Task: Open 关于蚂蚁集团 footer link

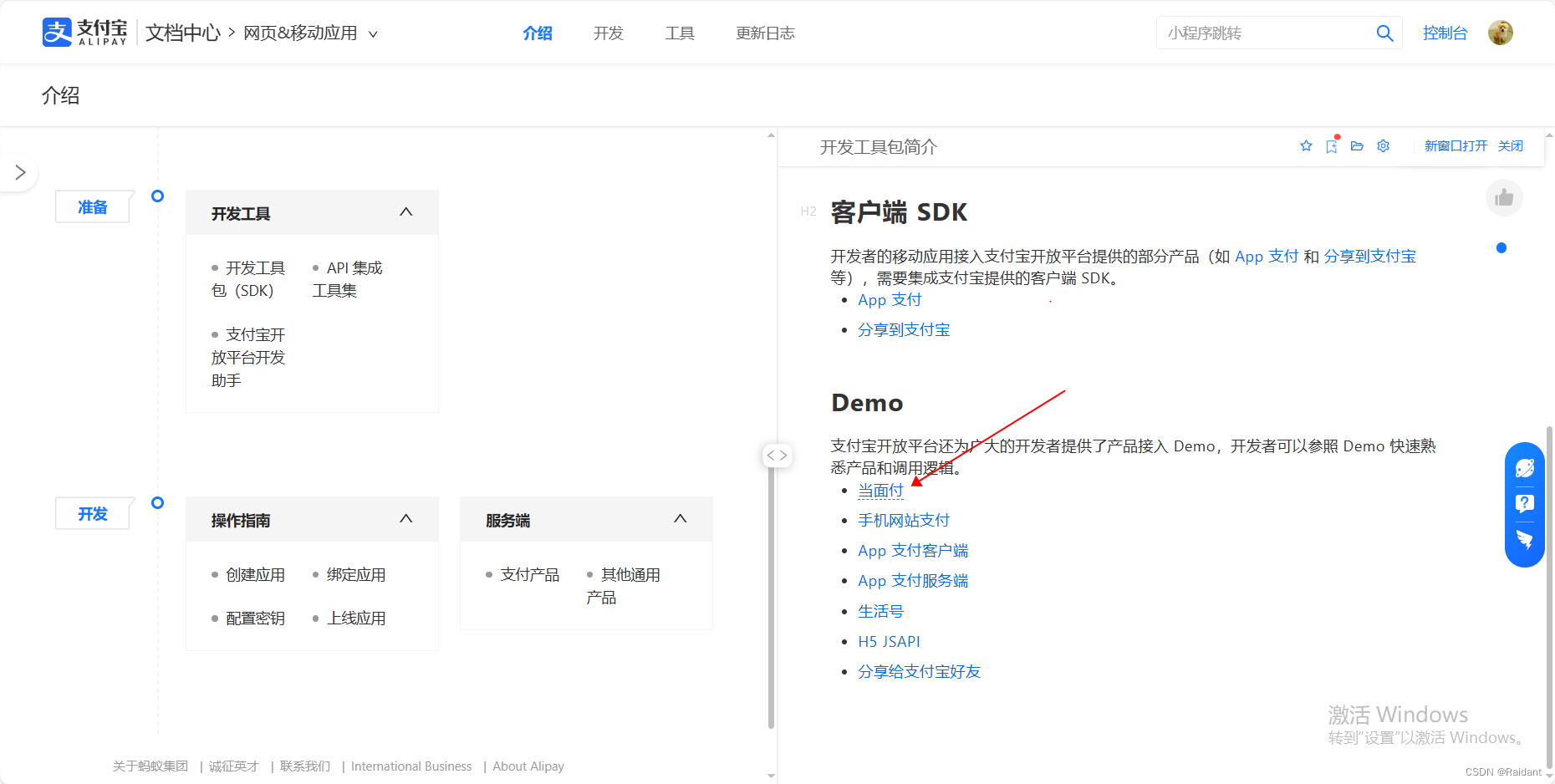Action: coord(150,766)
